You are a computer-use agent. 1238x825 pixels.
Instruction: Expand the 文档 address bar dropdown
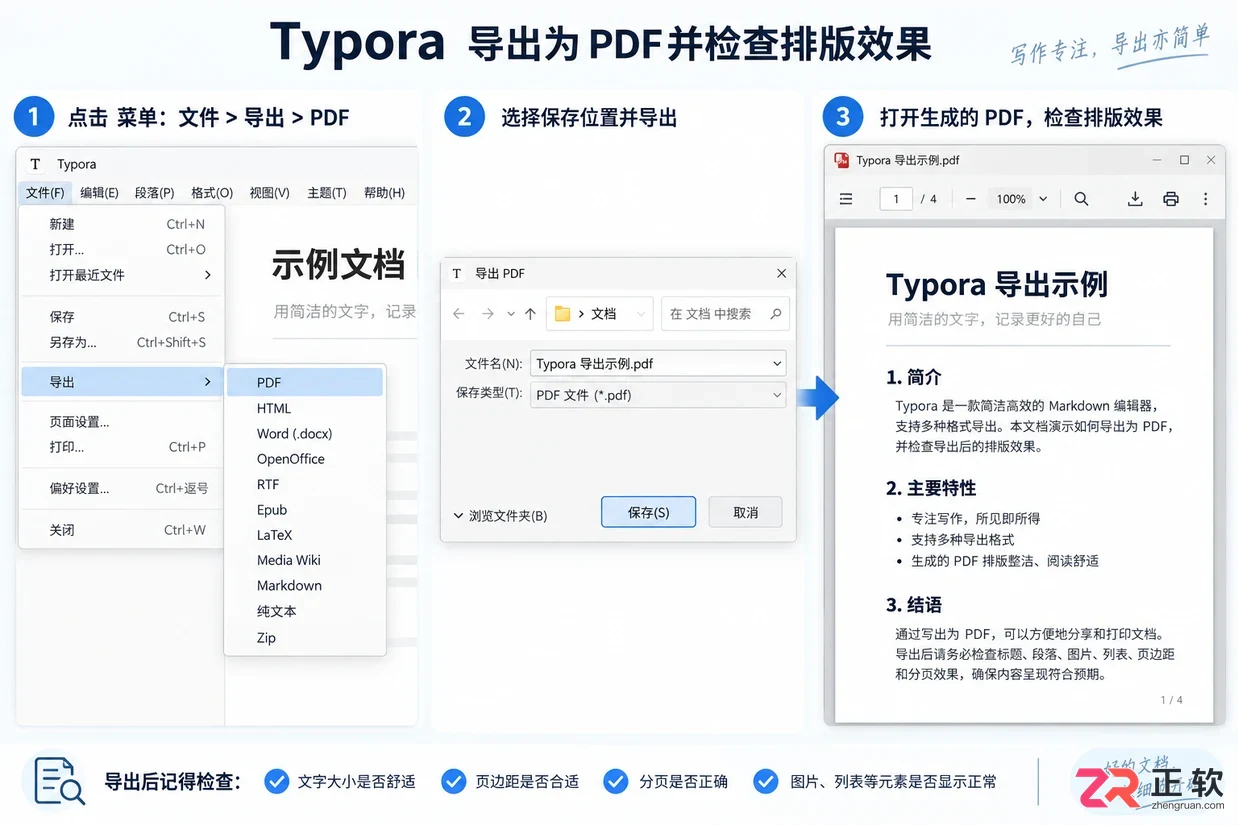tap(639, 314)
